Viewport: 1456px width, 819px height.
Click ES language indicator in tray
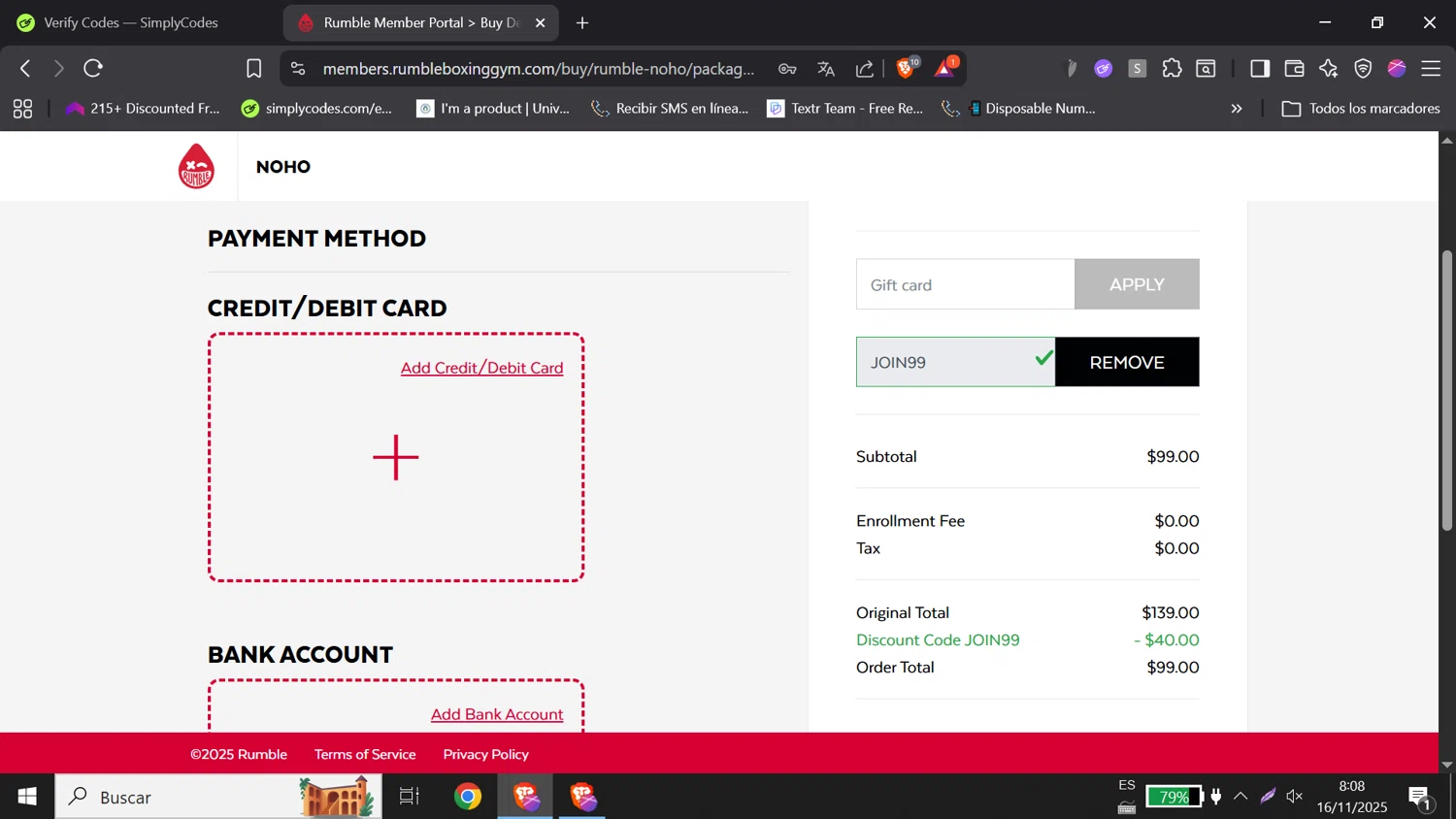click(1127, 785)
